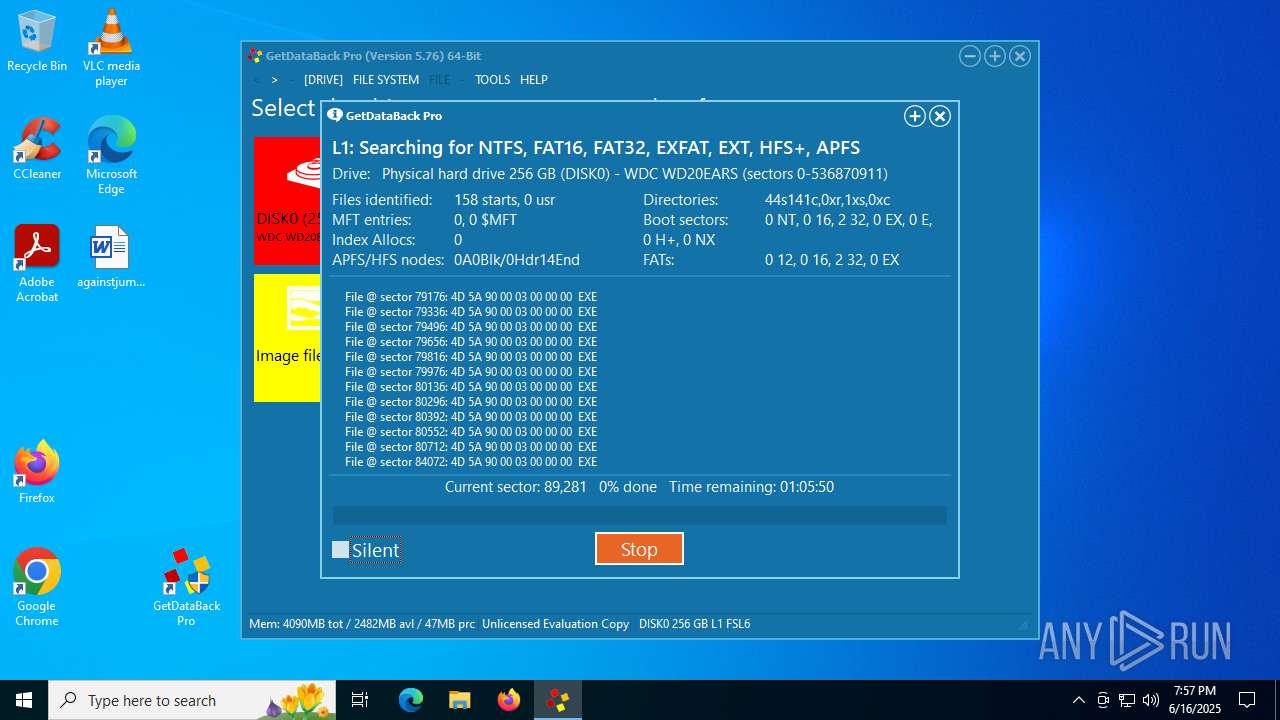Image resolution: width=1280 pixels, height=720 pixels.
Task: Launch Google Chrome from the desktop
Action: point(37,588)
